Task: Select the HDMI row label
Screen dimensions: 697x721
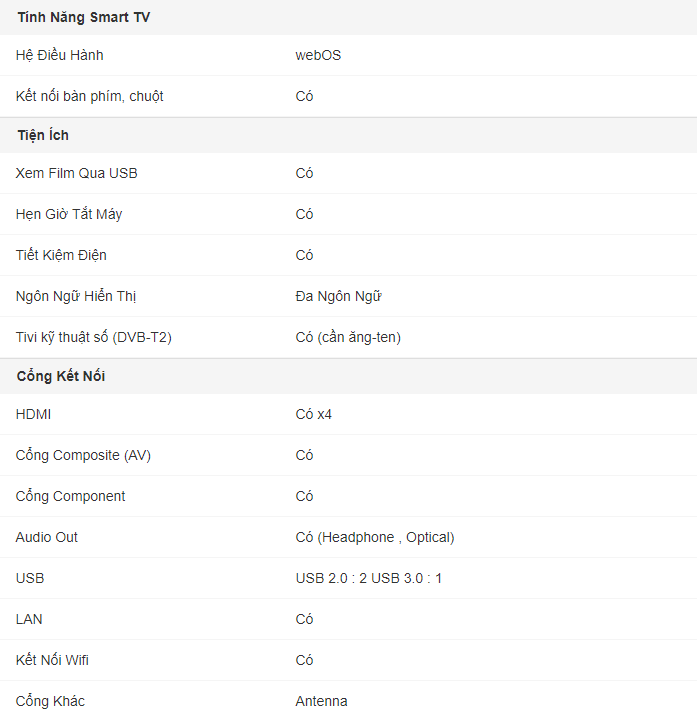Action: click(x=34, y=414)
